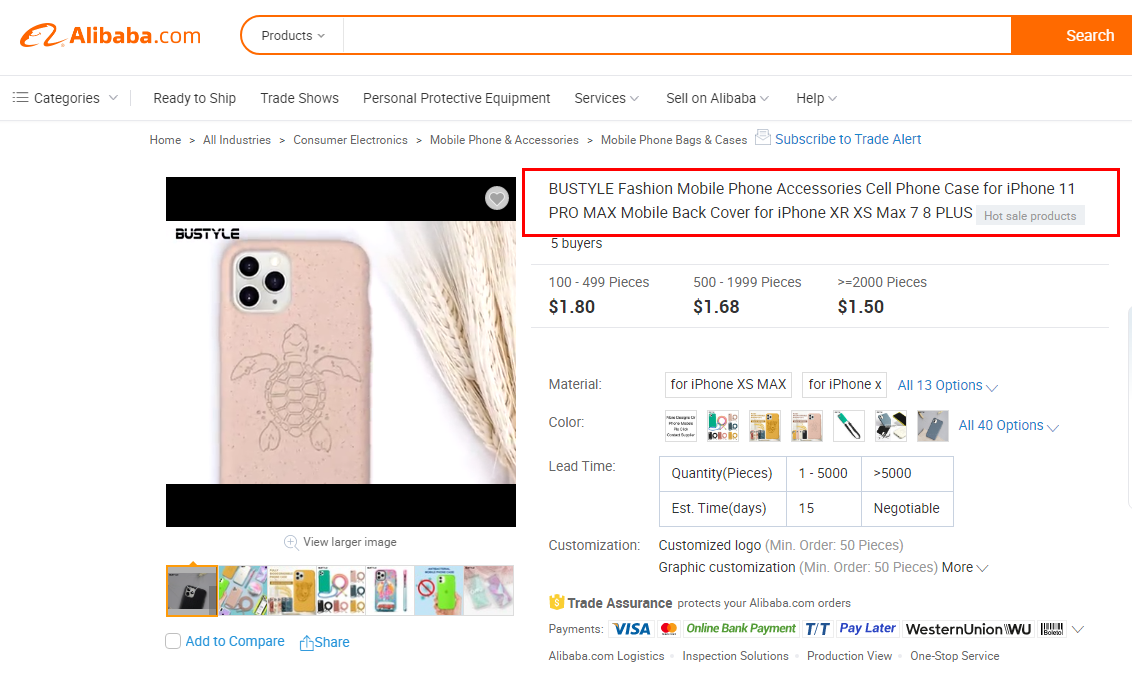This screenshot has width=1132, height=691.
Task: Click the Subscribe to Trade Alert envelope icon
Action: (x=763, y=138)
